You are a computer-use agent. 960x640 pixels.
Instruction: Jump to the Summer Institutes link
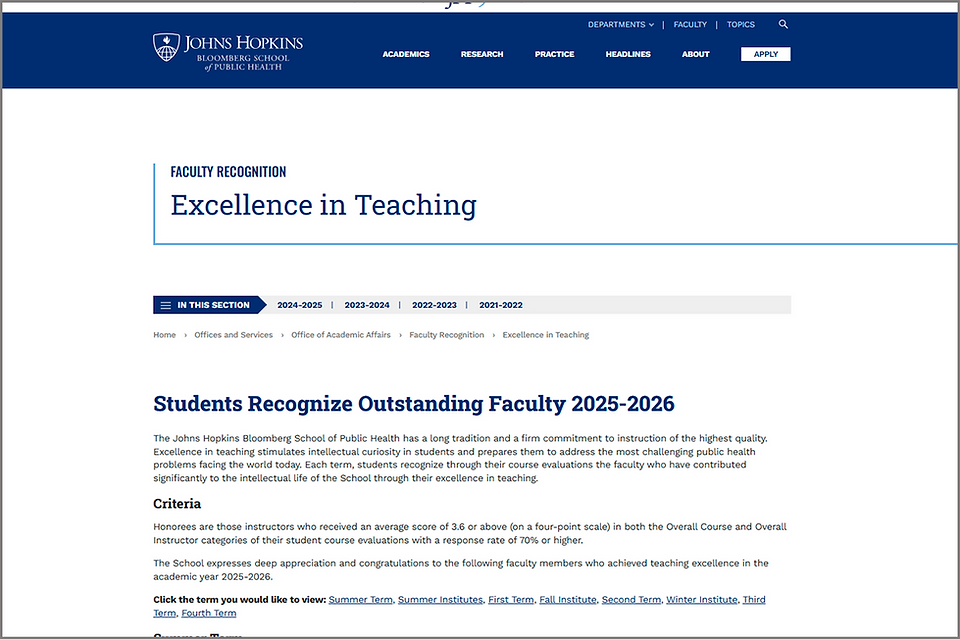440,600
